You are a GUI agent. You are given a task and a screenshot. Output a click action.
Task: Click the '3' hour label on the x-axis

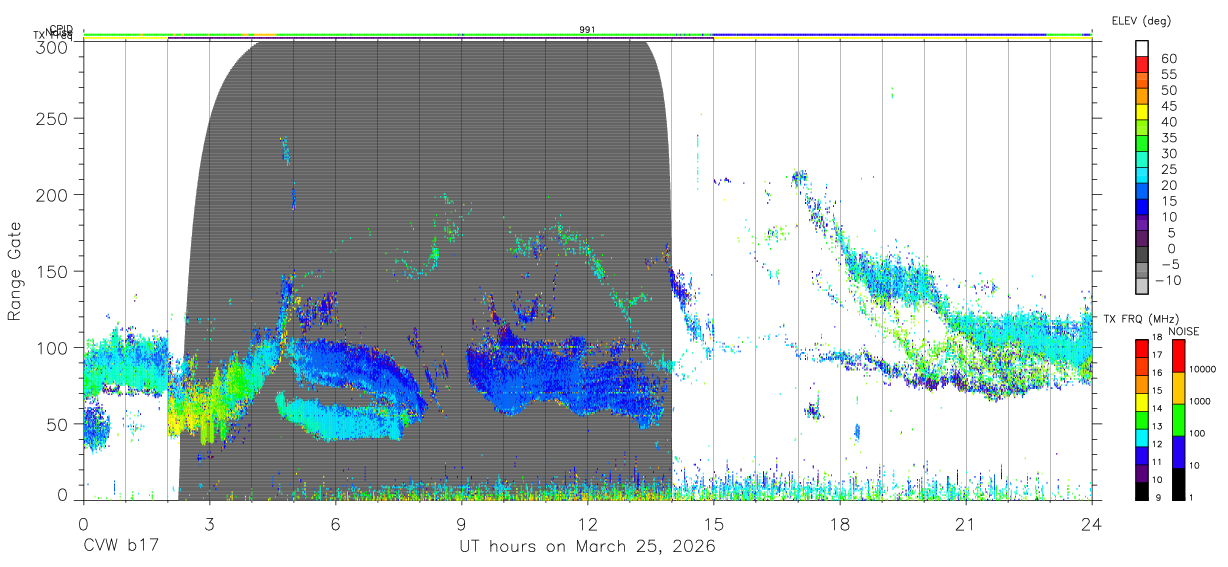pos(209,523)
